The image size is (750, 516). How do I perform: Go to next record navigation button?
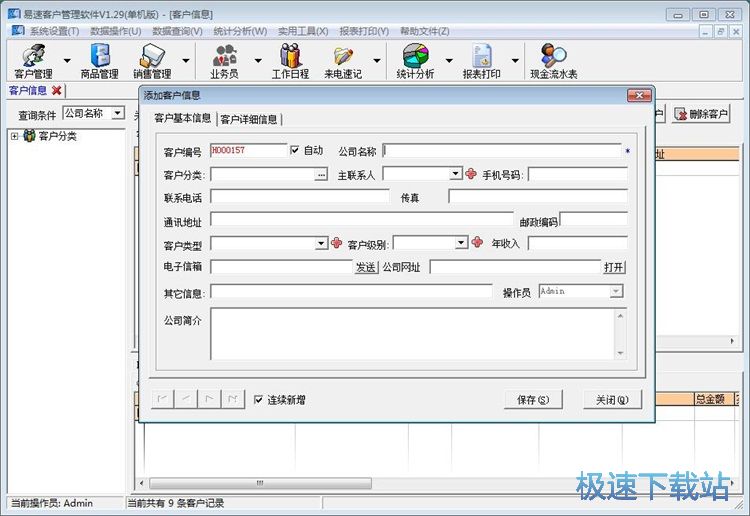[x=210, y=399]
